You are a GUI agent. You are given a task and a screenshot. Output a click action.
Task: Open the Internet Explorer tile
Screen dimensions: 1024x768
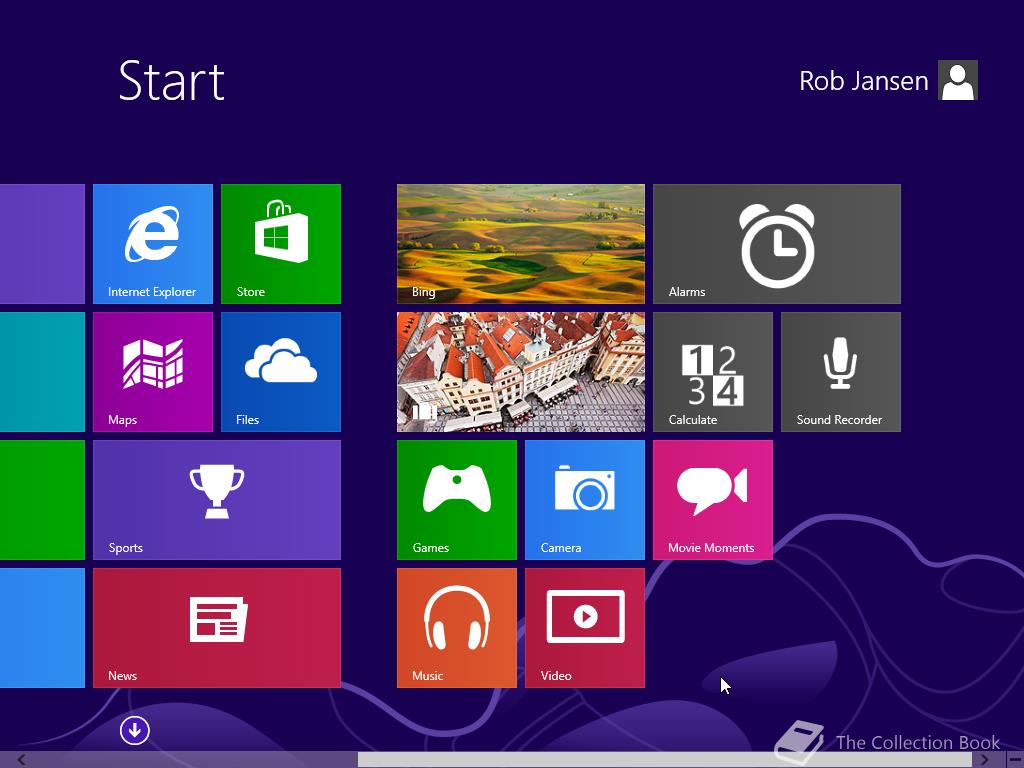pos(153,244)
